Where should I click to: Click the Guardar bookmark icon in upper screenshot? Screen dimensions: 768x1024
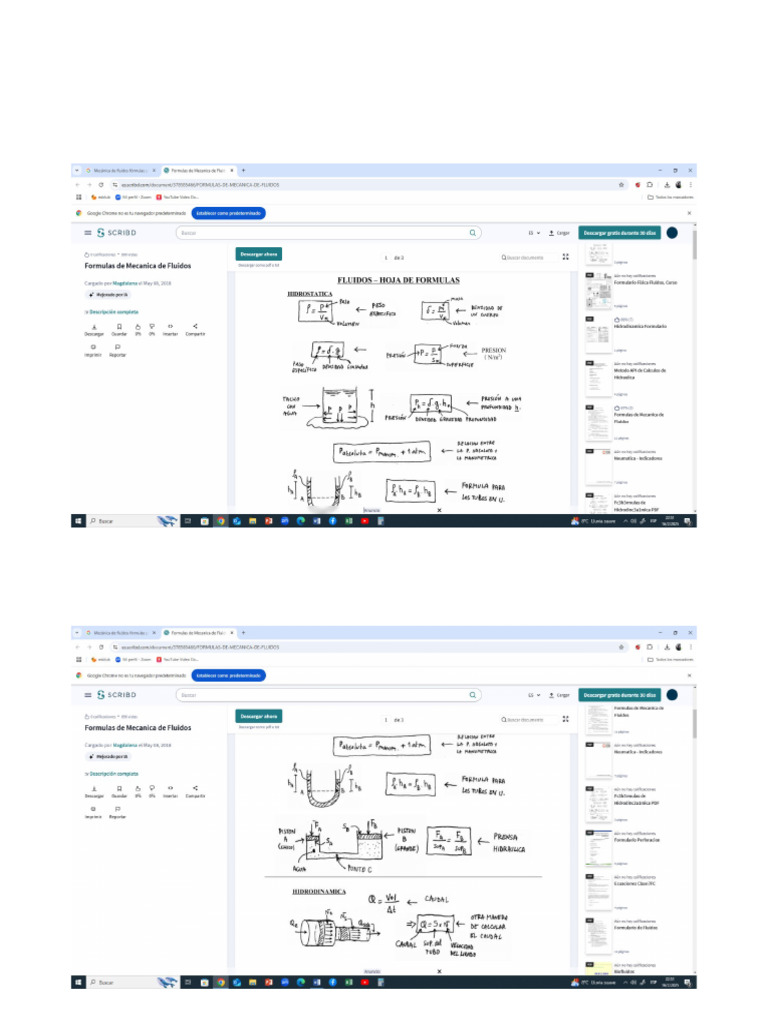(x=119, y=327)
